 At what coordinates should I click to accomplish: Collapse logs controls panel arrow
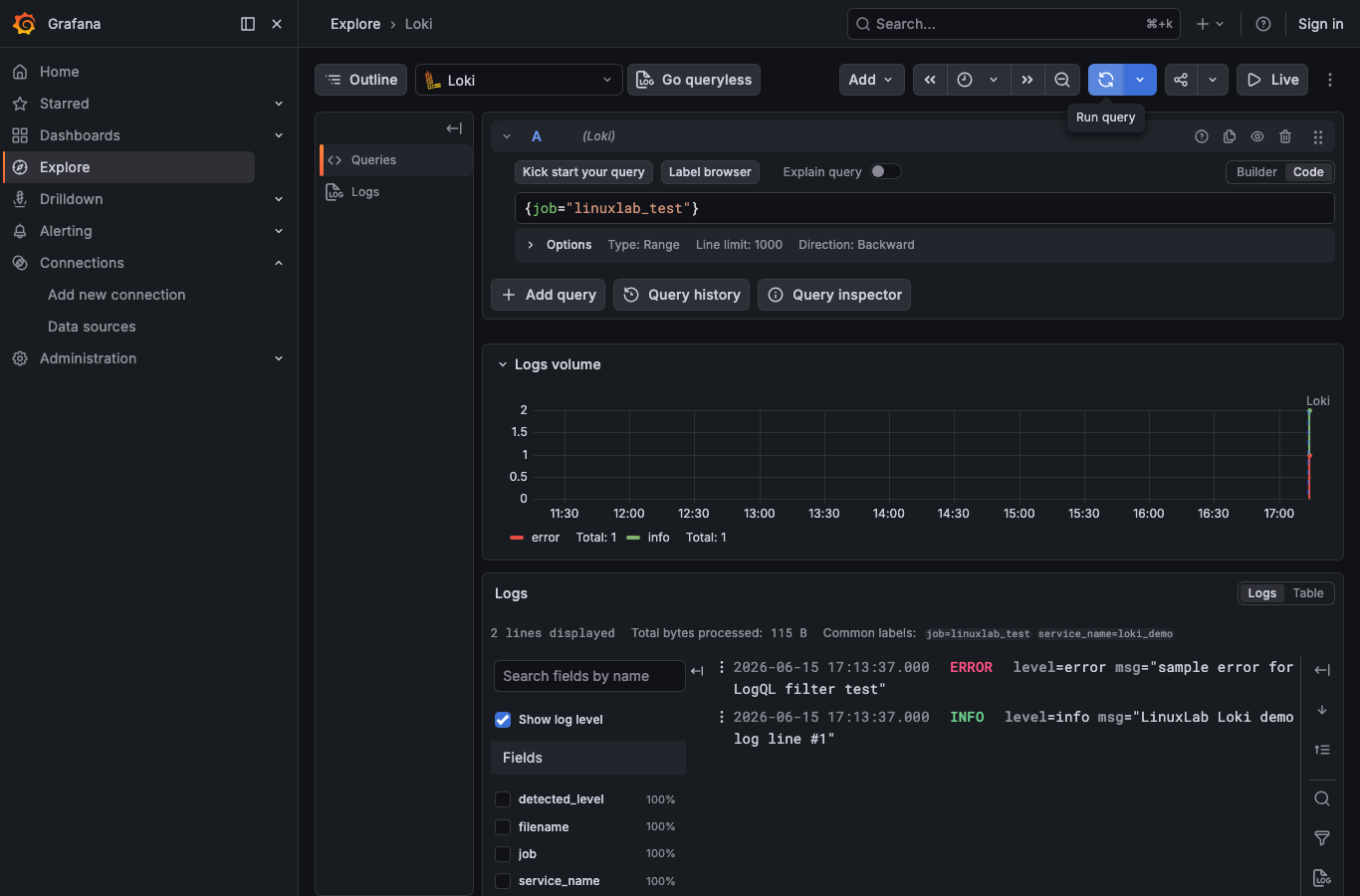1322,670
